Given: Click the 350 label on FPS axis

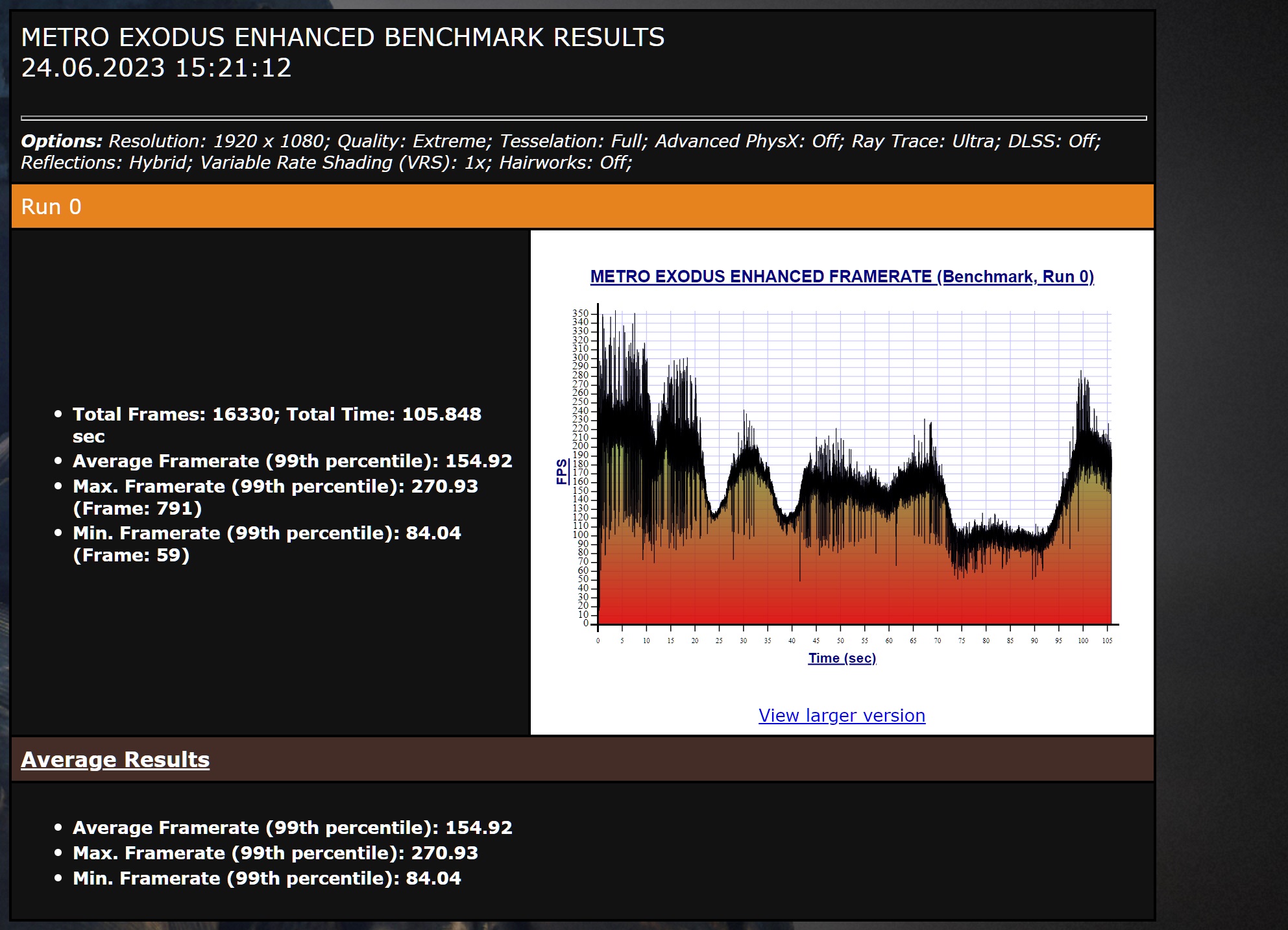Looking at the screenshot, I should click(579, 313).
